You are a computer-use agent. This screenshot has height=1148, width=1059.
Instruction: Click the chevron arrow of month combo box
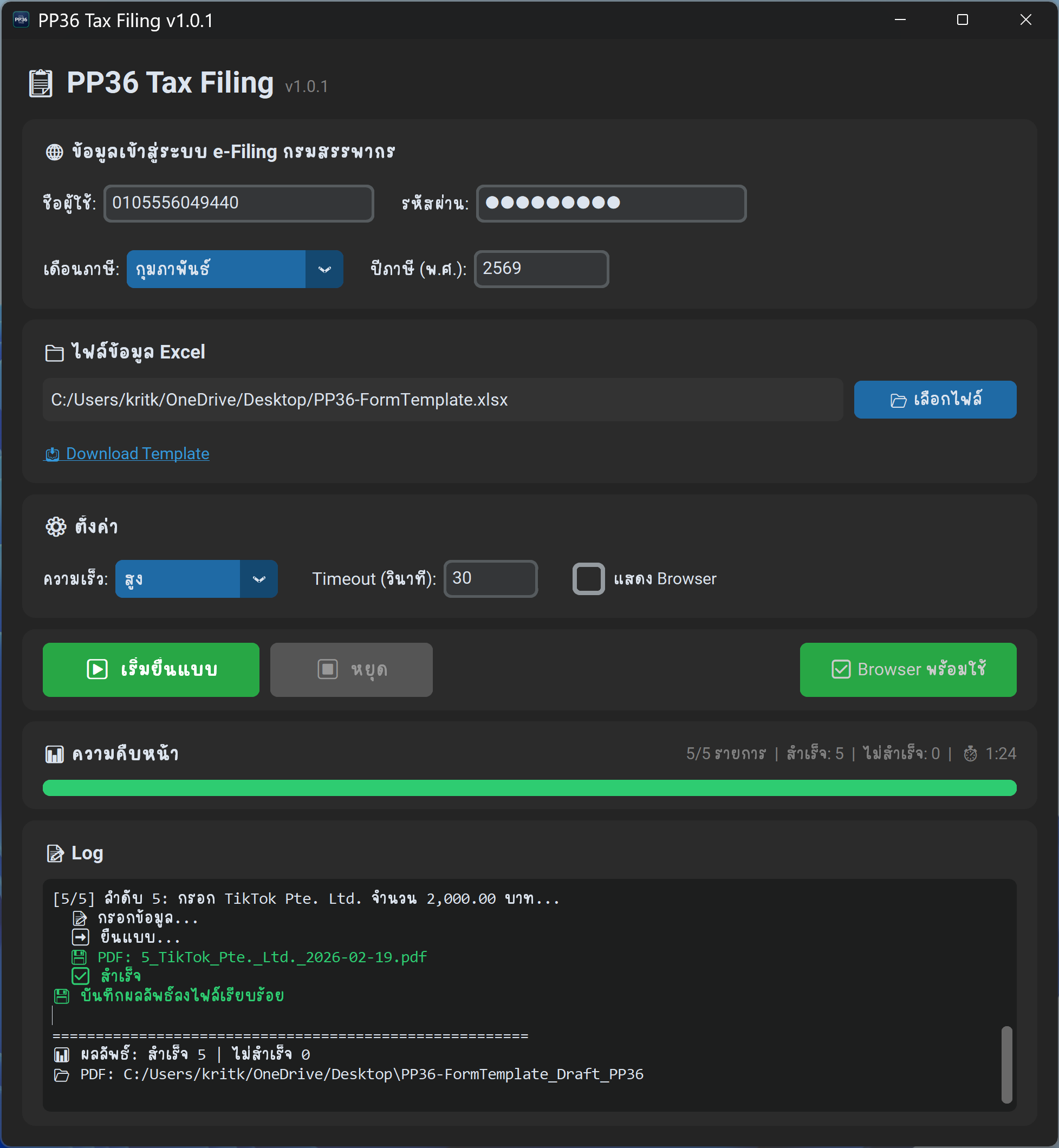coord(324,269)
